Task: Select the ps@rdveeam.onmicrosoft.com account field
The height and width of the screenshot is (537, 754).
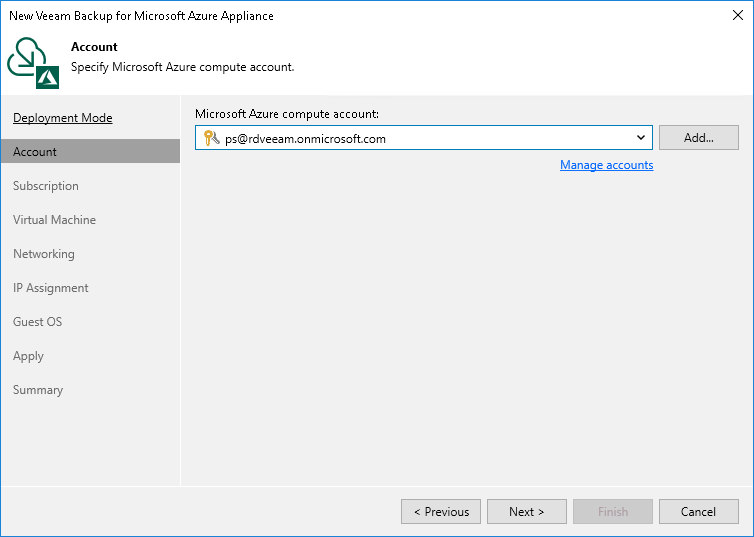Action: coord(420,138)
